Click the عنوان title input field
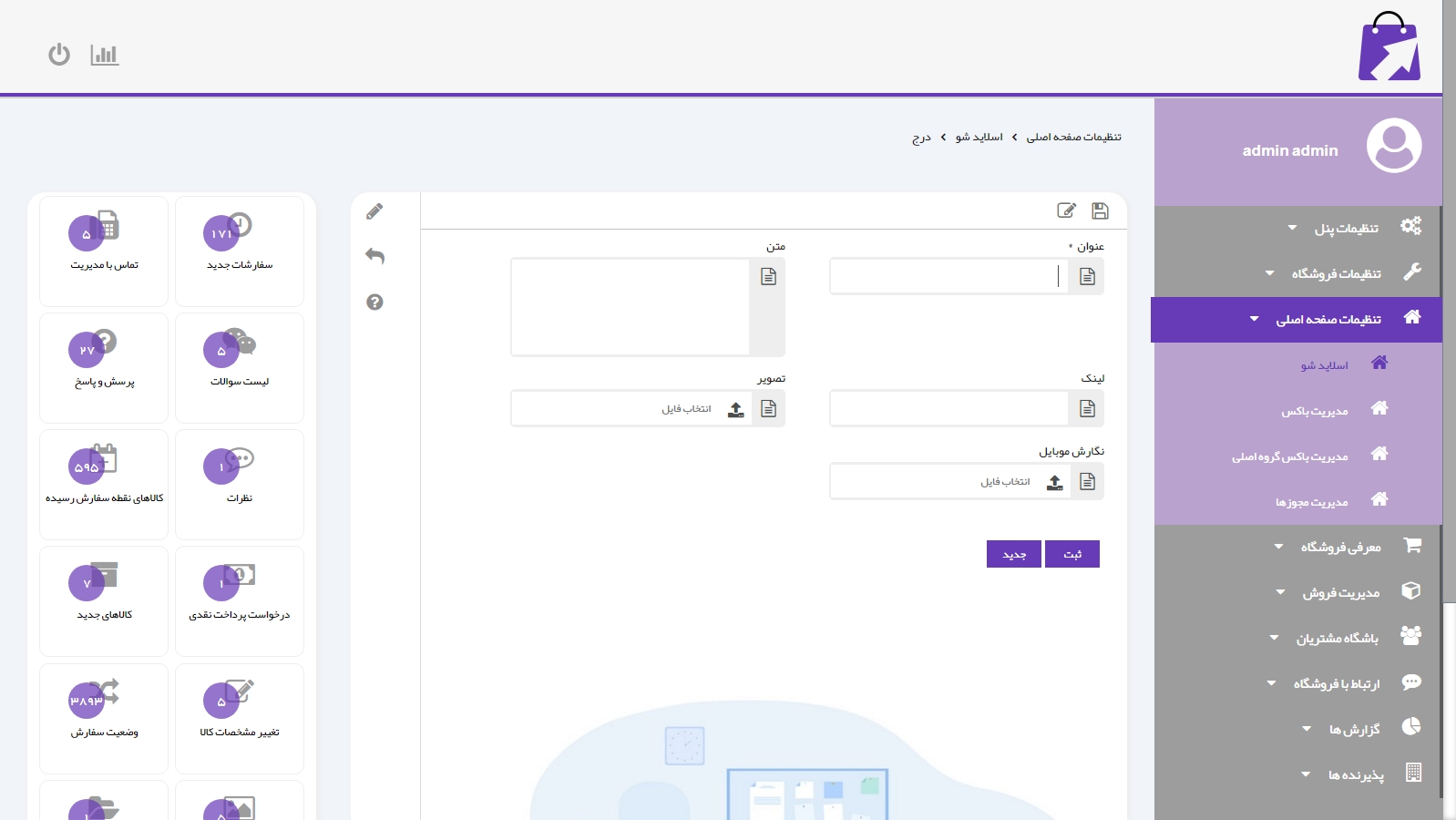 click(948, 276)
